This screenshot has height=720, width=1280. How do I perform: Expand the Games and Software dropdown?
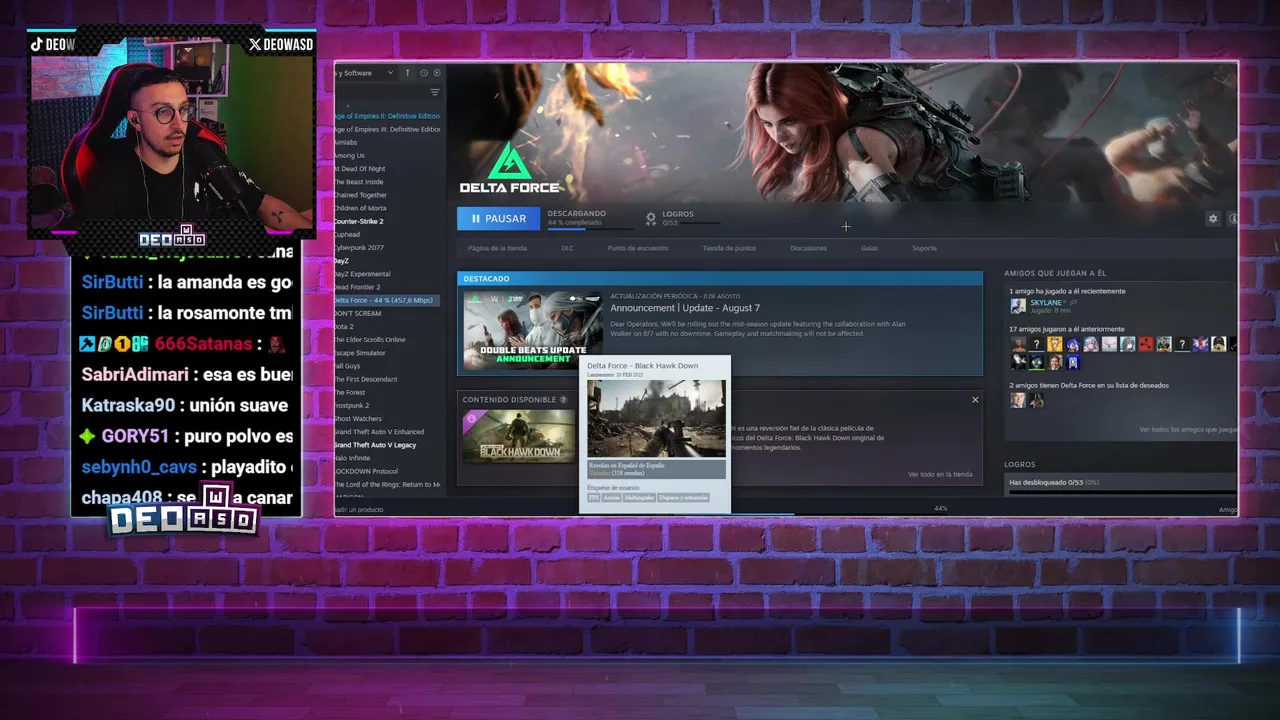(x=365, y=73)
